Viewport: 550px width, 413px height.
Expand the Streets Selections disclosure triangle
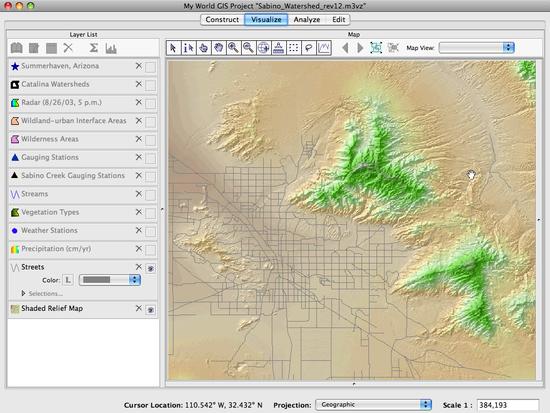point(24,293)
